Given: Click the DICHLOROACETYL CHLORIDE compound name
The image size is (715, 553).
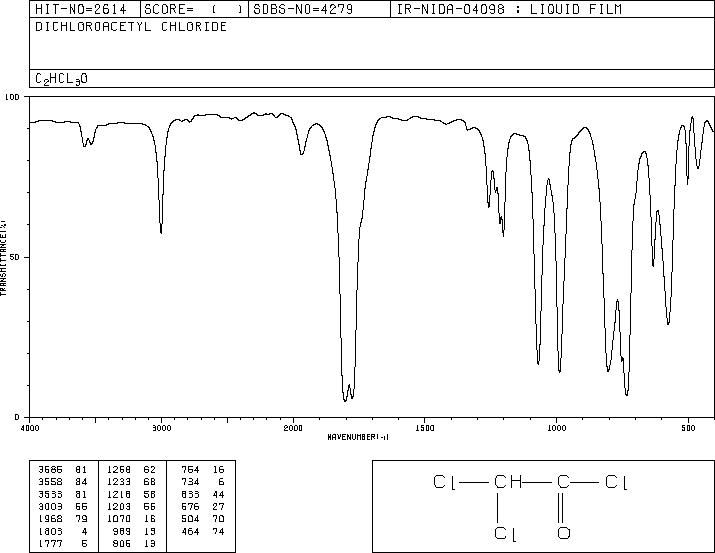Looking at the screenshot, I should (131, 27).
